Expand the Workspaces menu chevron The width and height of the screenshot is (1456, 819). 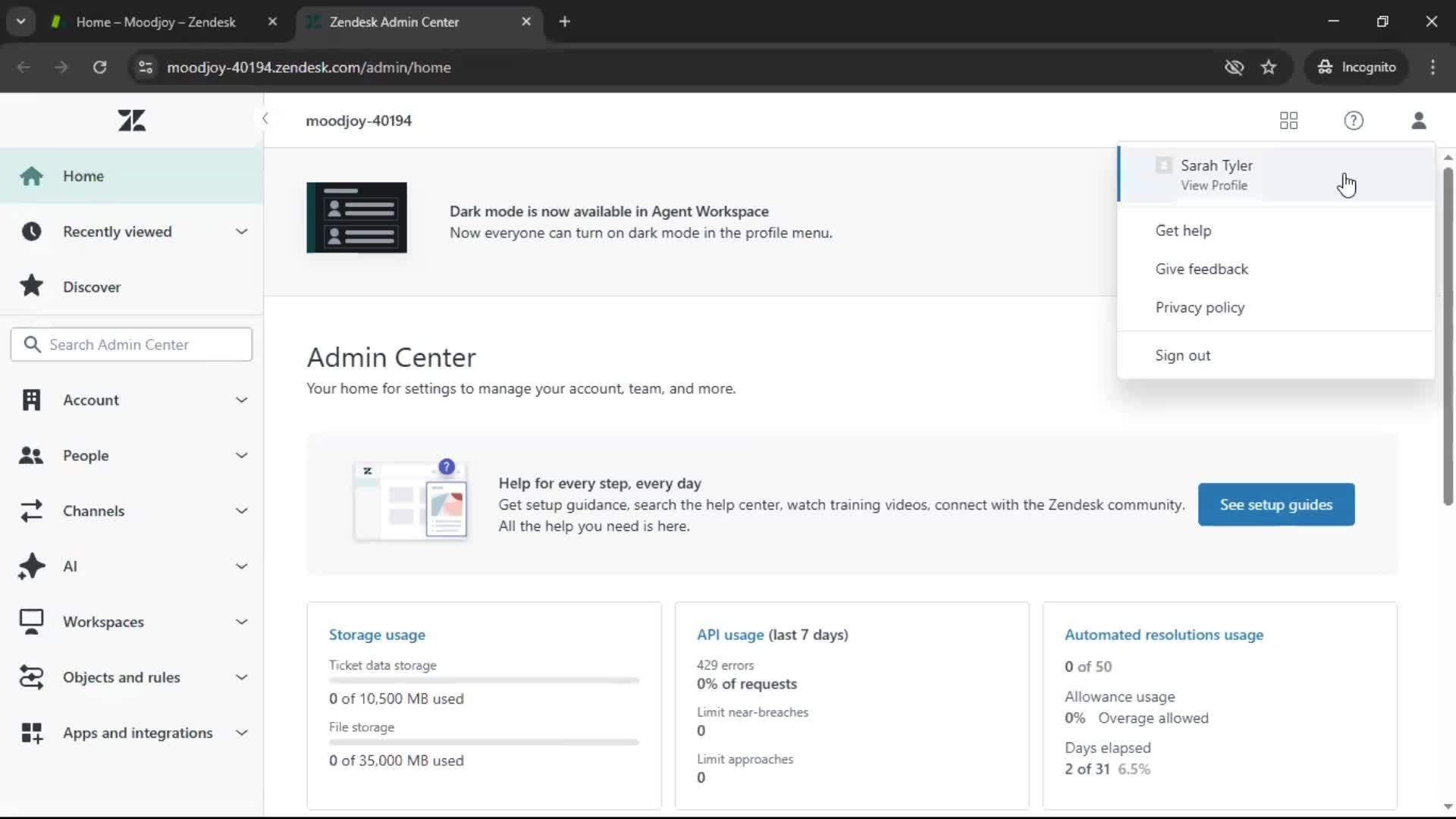pos(241,621)
